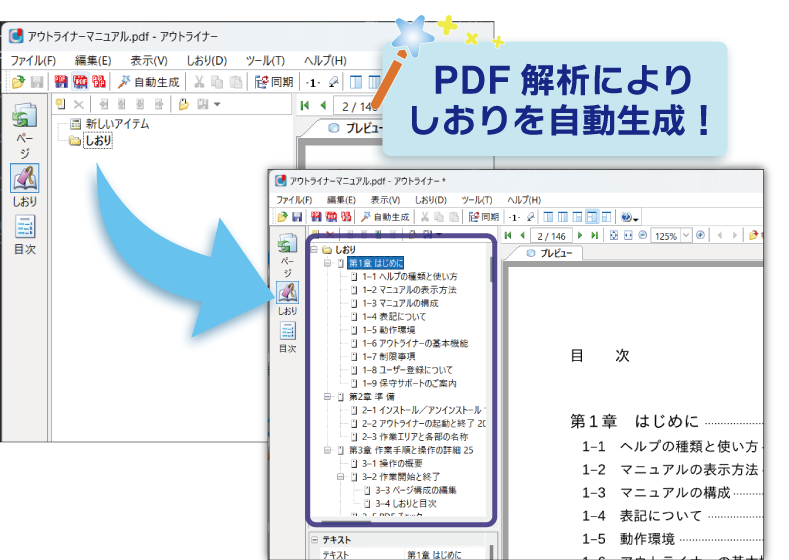Viewport: 789px width, 560px height.
Task: Open しおり(D) menu in back window
Action: click(x=207, y=61)
